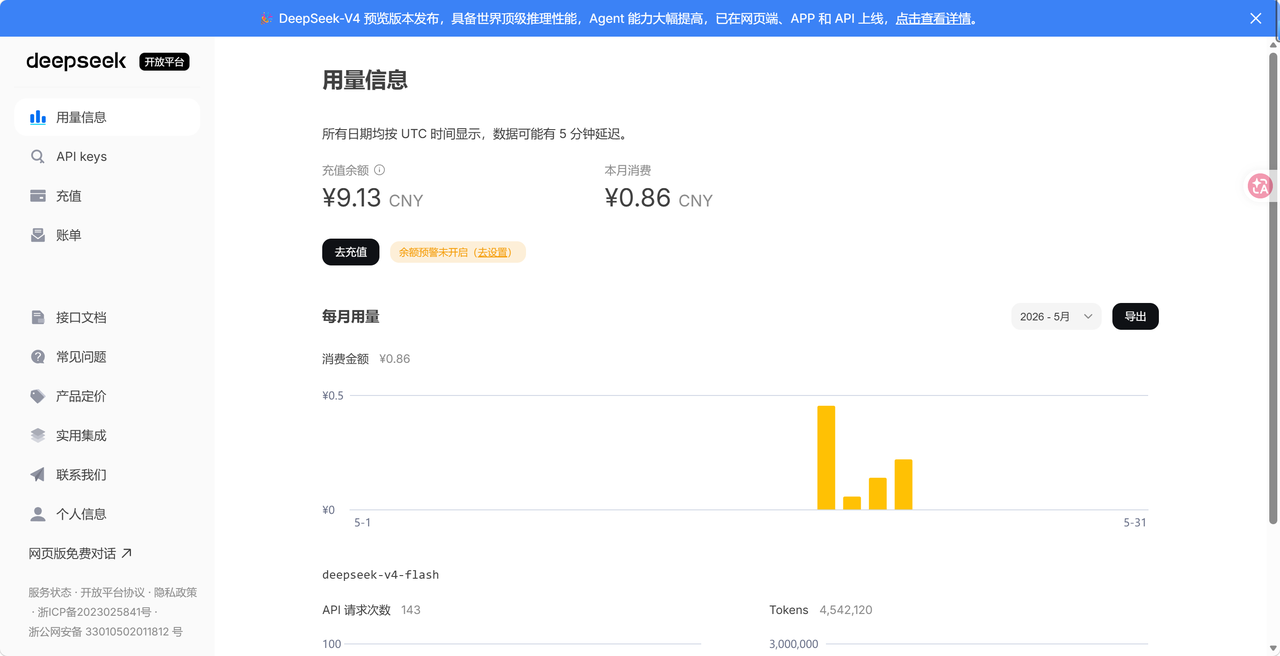Click the ¥9.13 CNY balance value
The width and height of the screenshot is (1280, 656).
[x=372, y=198]
